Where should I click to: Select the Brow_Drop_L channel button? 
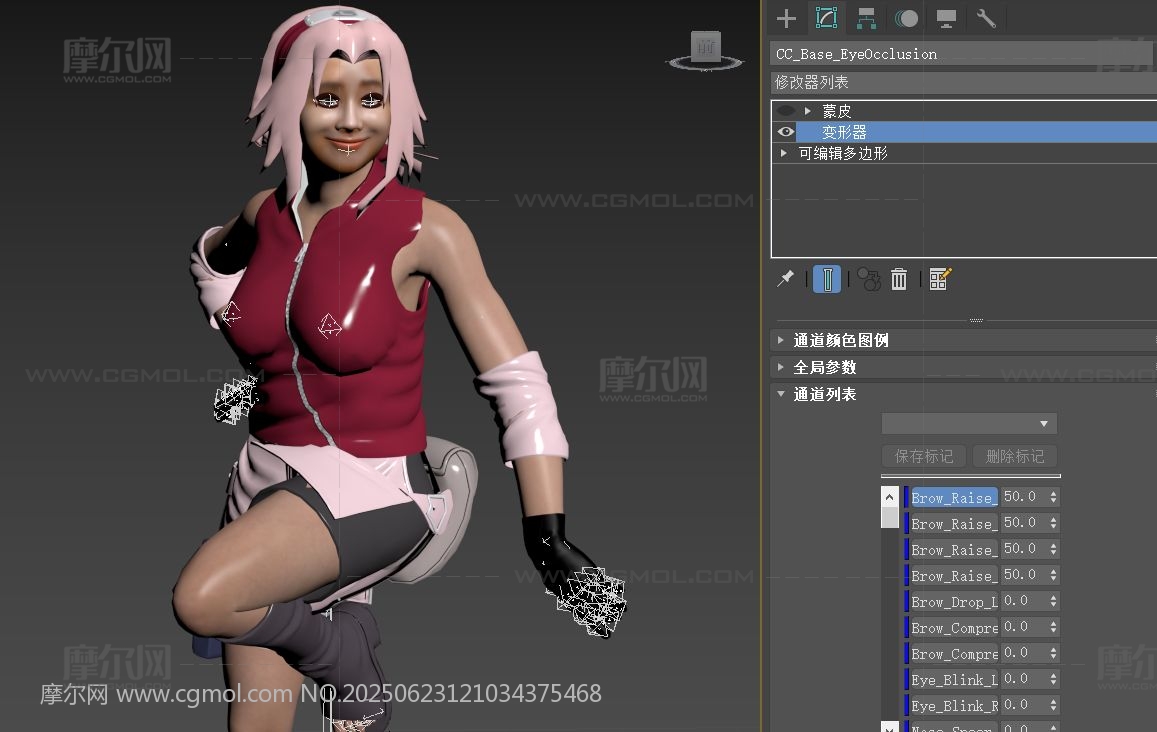[954, 601]
